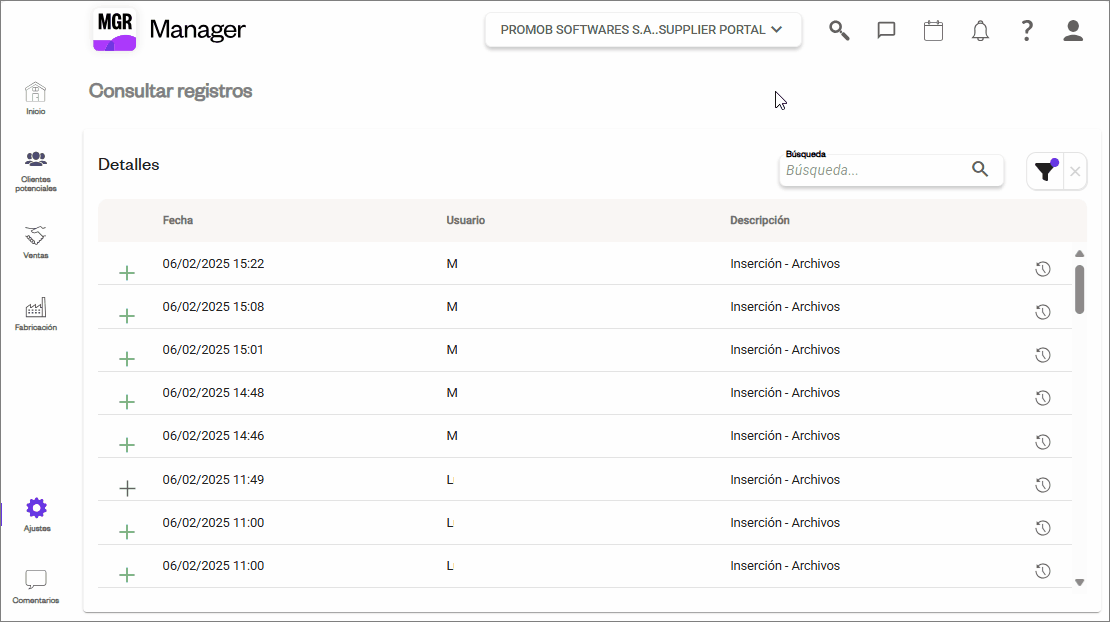This screenshot has width=1110, height=622.
Task: Click the help question mark icon
Action: pyautogui.click(x=1026, y=30)
